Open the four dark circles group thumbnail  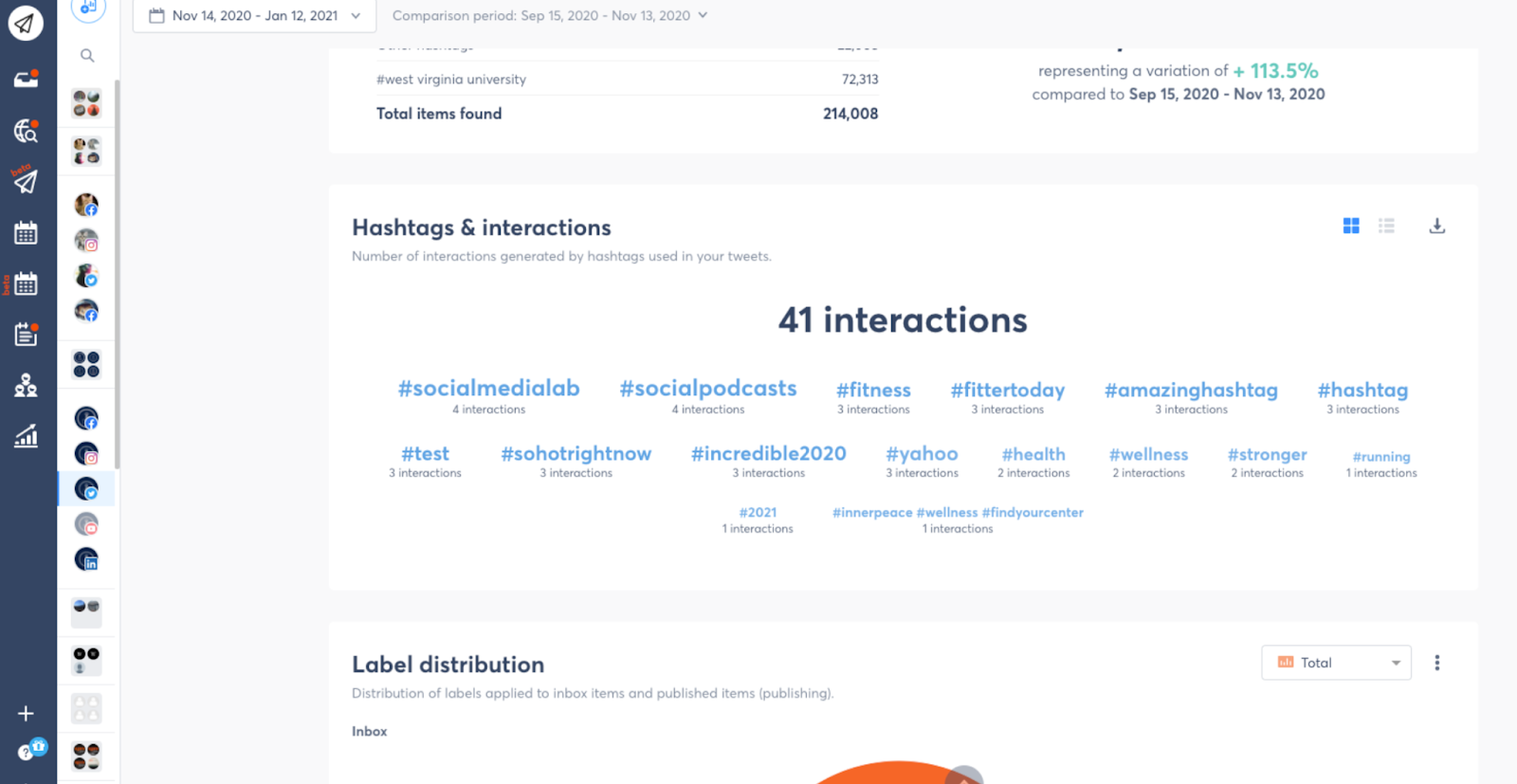point(86,364)
